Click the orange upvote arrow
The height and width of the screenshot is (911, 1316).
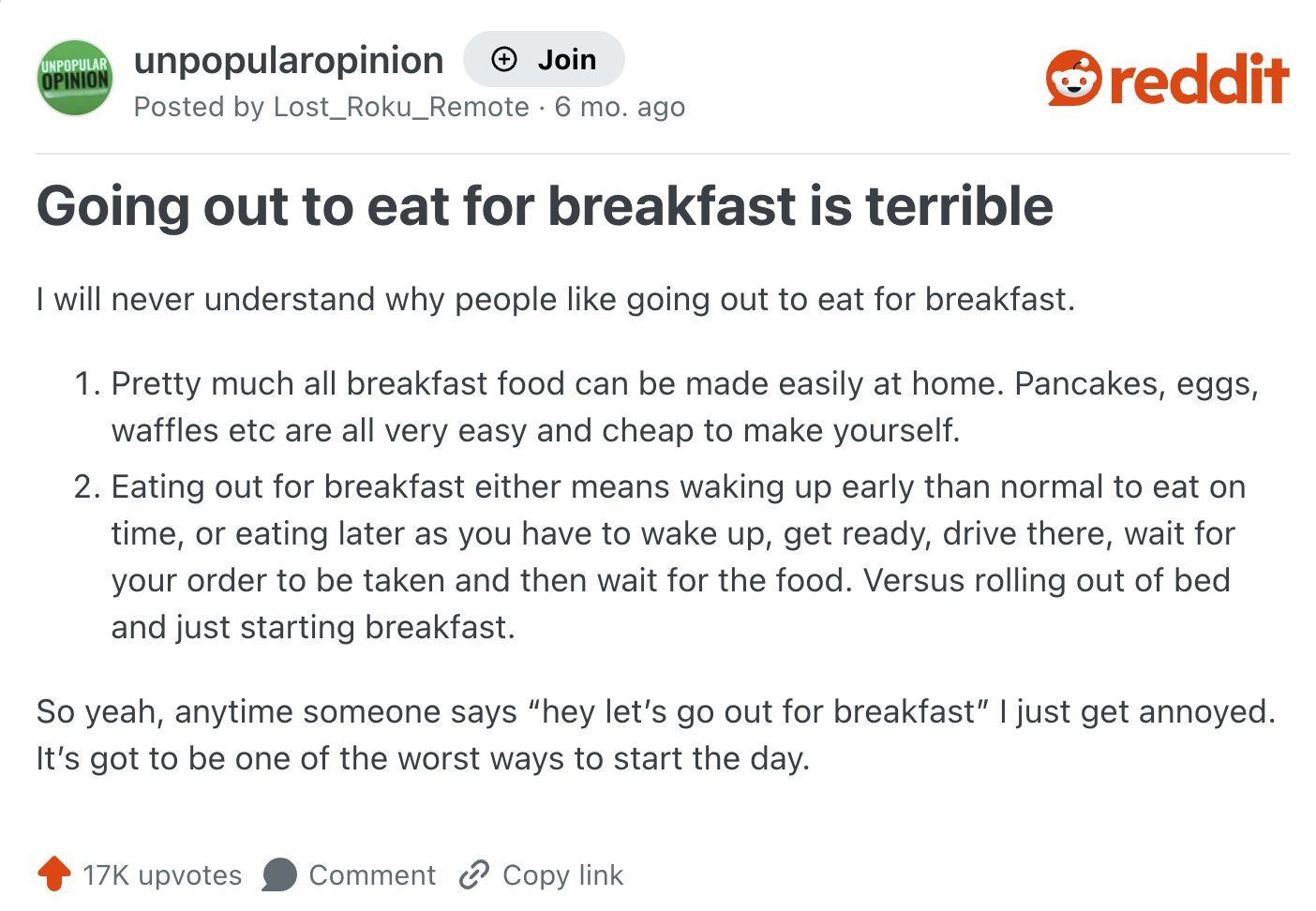click(x=54, y=874)
